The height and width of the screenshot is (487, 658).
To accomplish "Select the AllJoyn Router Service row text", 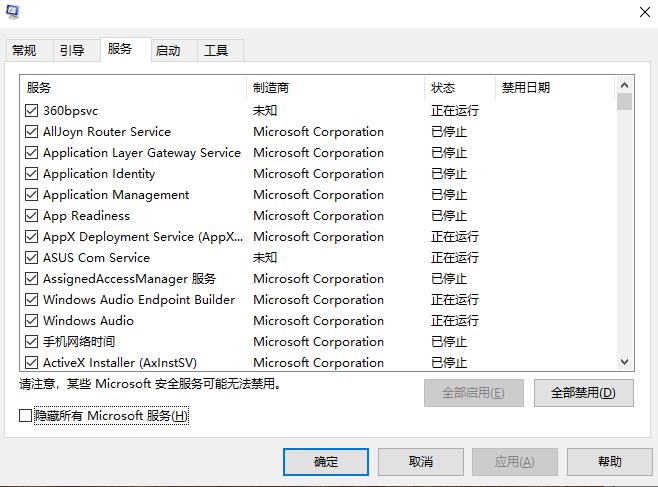I will click(x=107, y=132).
